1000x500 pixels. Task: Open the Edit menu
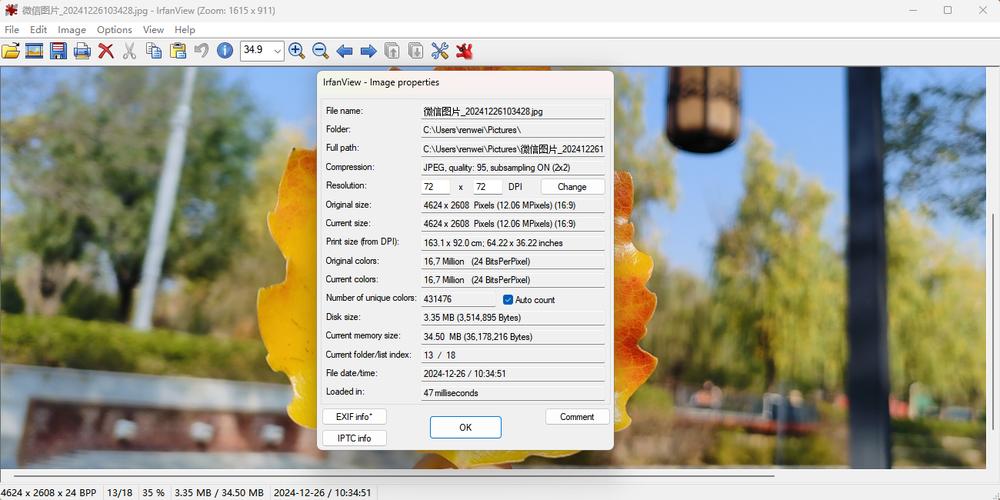pos(38,29)
